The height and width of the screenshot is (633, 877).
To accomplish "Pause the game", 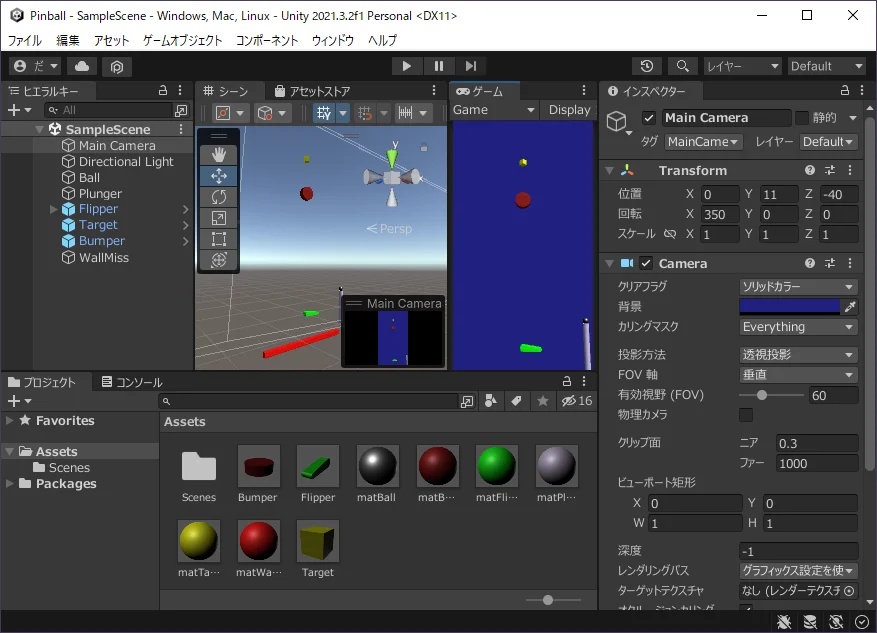I will (438, 67).
